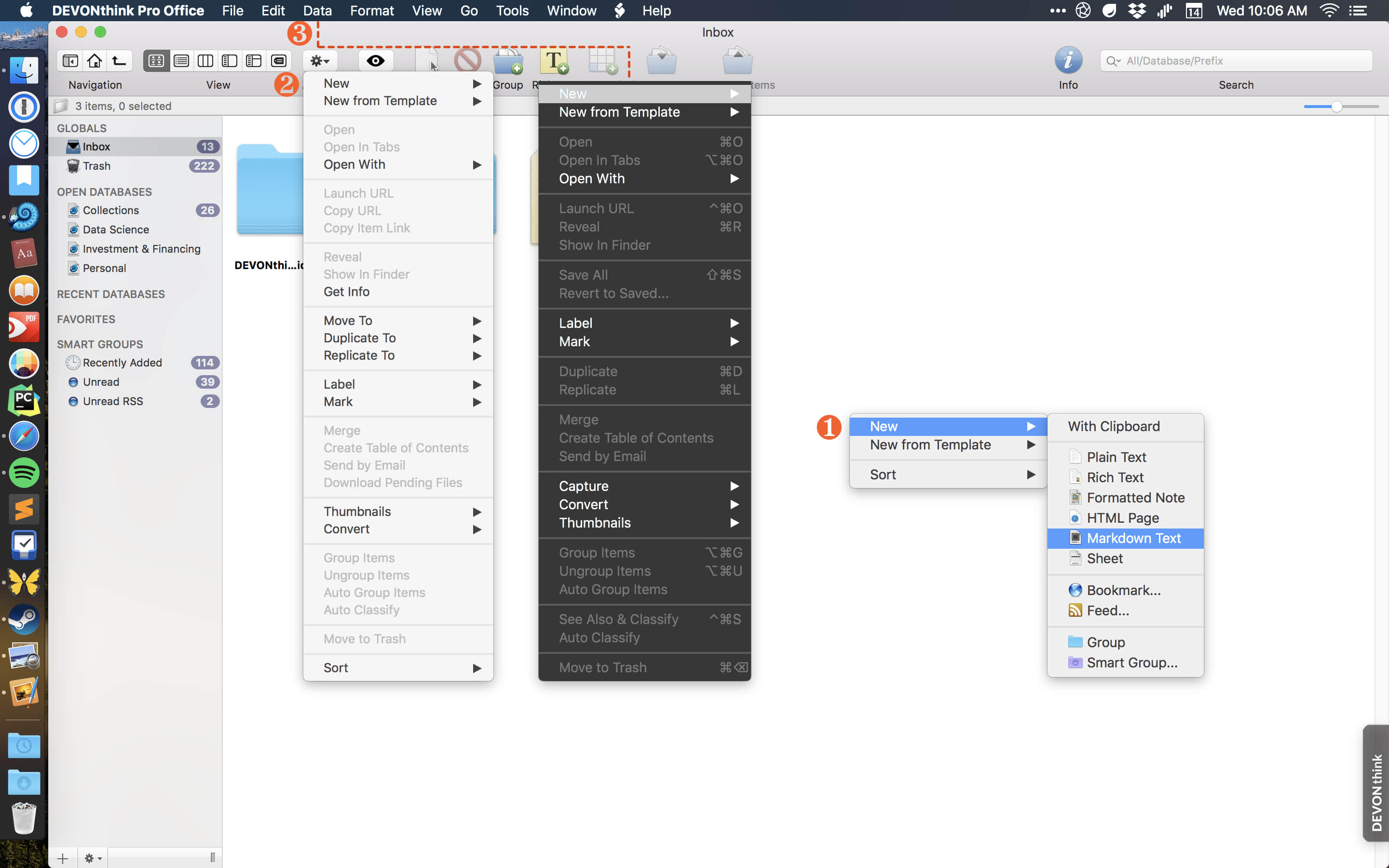The width and height of the screenshot is (1389, 868).
Task: Toggle the sidebar visibility button
Action: (70, 60)
